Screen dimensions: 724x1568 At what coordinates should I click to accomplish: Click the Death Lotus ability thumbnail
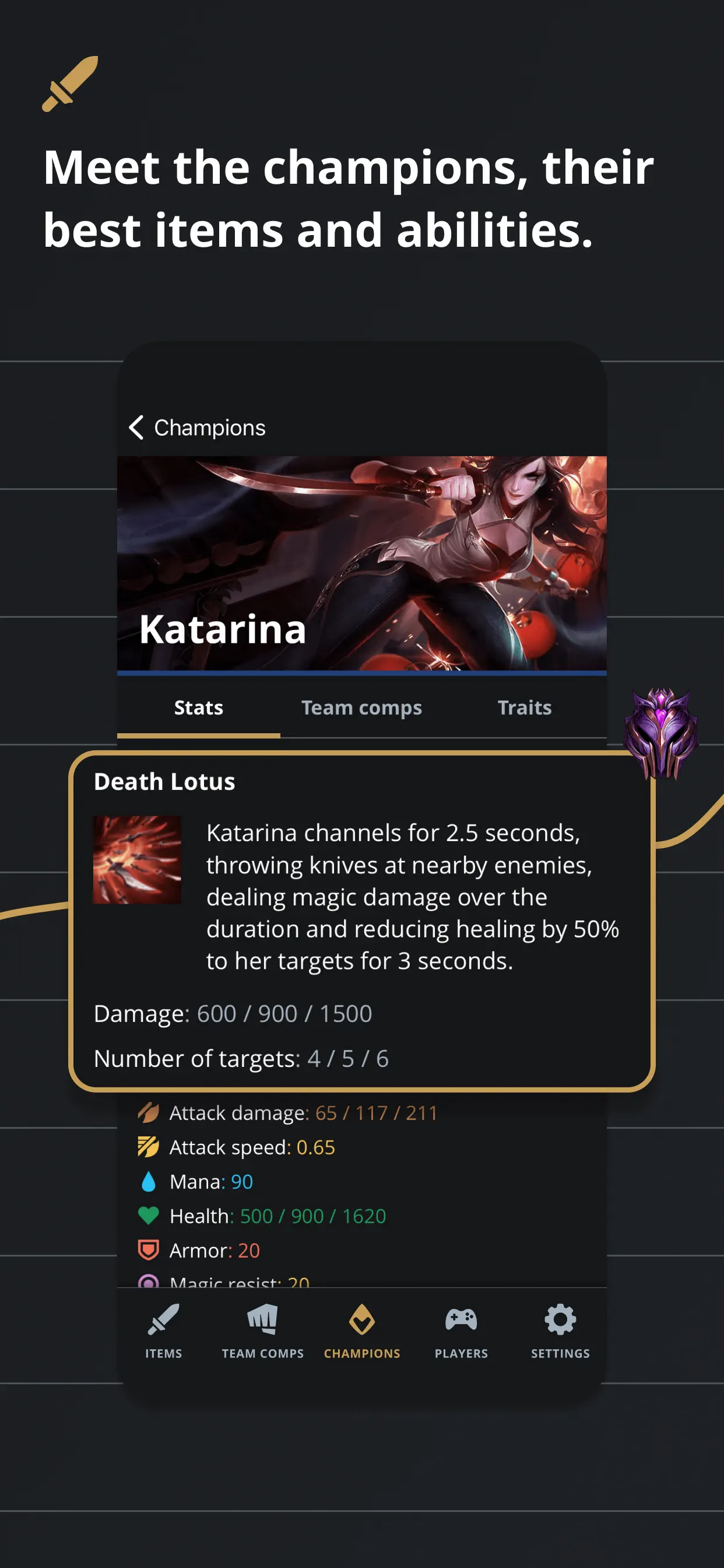tap(137, 859)
